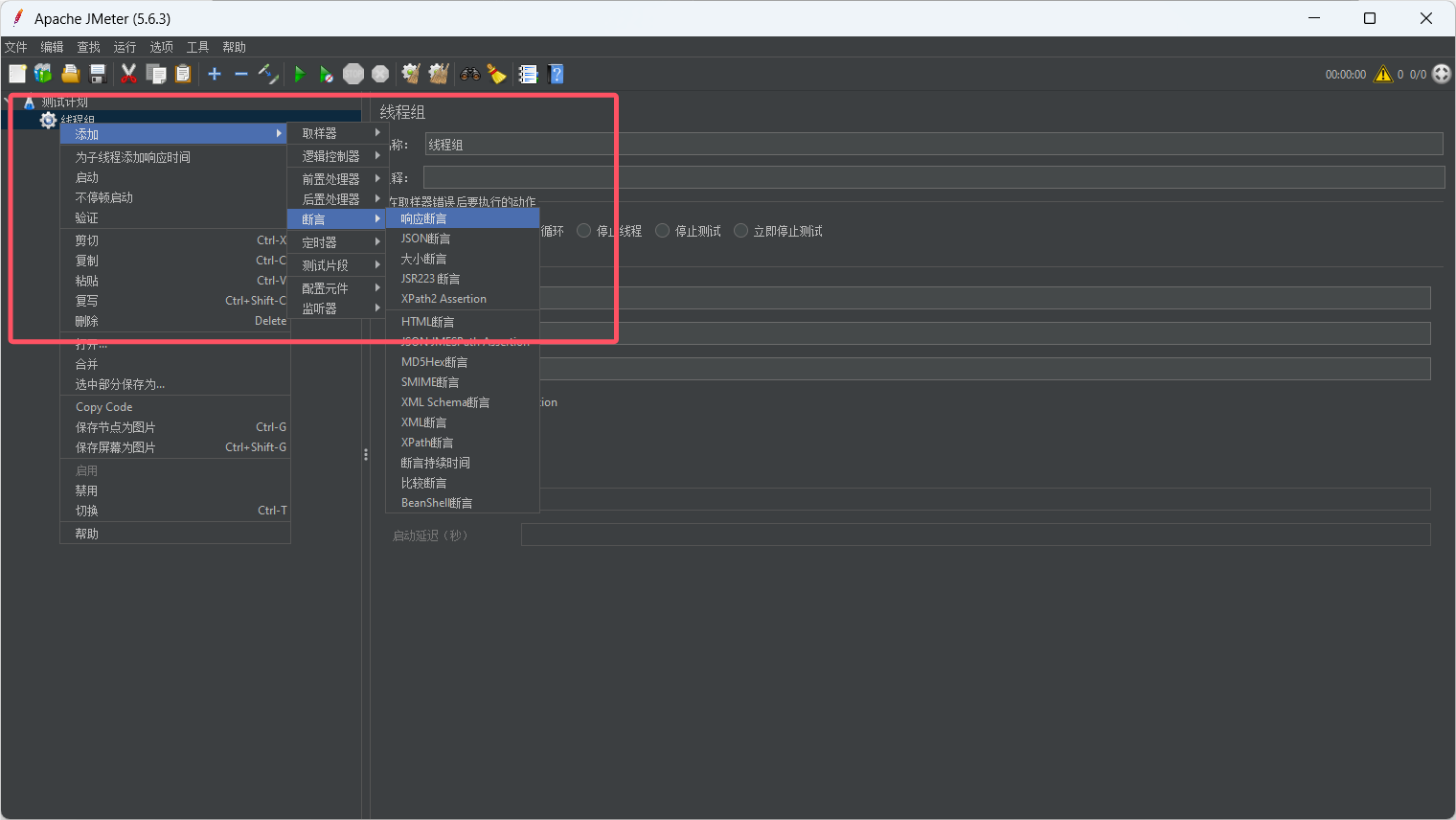
Task: Click the Collapse all minus icon
Action: 241,74
